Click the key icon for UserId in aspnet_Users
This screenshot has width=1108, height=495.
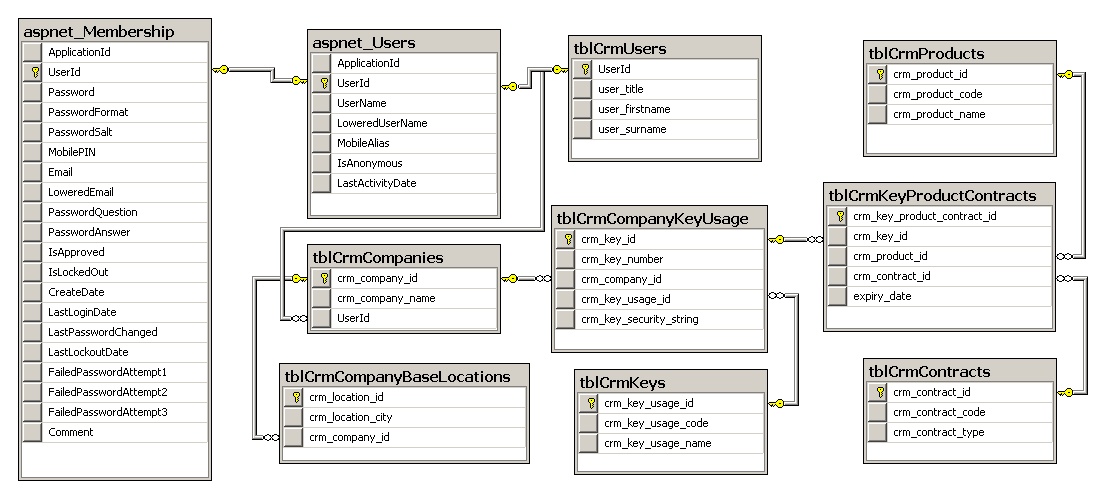coord(322,83)
